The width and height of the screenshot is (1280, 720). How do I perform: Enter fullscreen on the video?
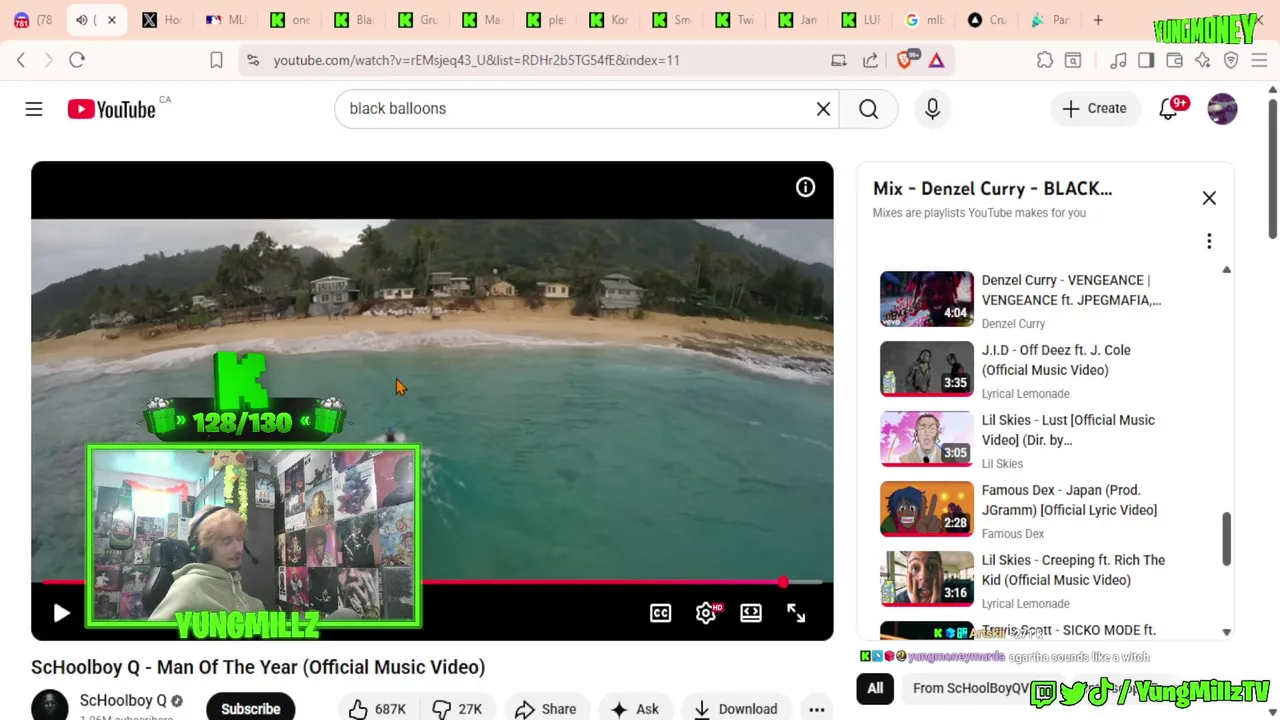(796, 613)
